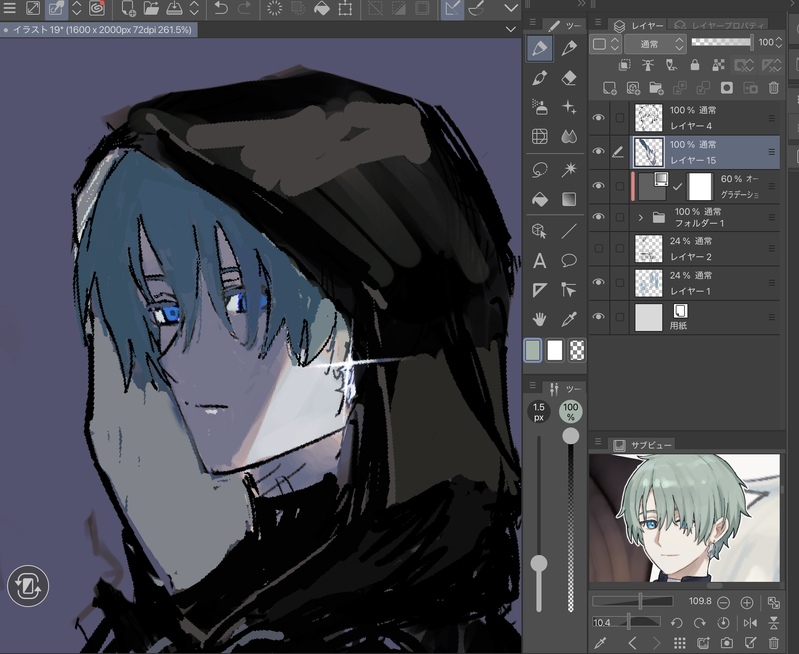Viewport: 799px width, 654px height.
Task: Select the Lasso selection tool
Action: point(540,169)
